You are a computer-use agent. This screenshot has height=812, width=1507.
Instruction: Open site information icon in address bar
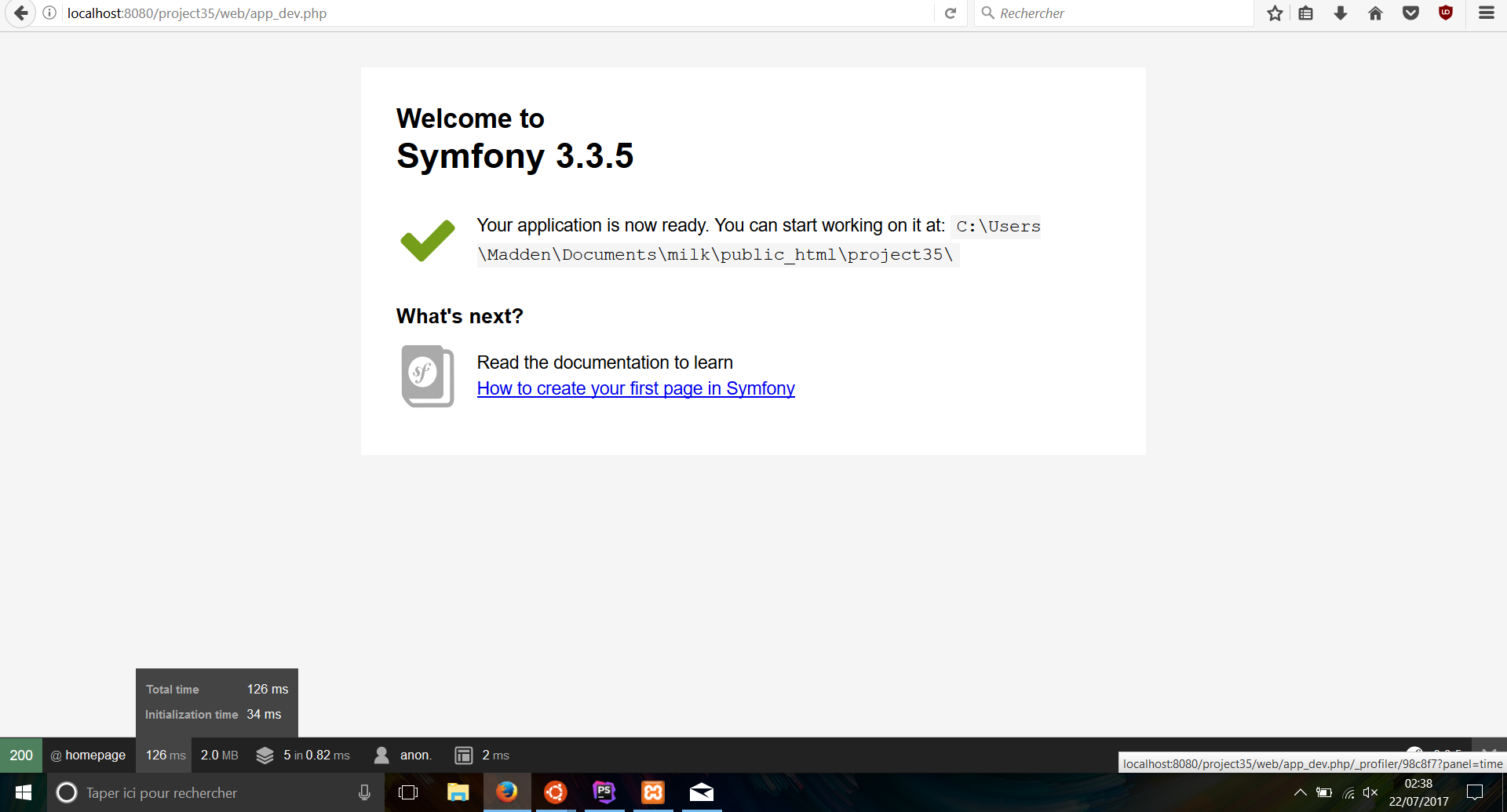49,13
